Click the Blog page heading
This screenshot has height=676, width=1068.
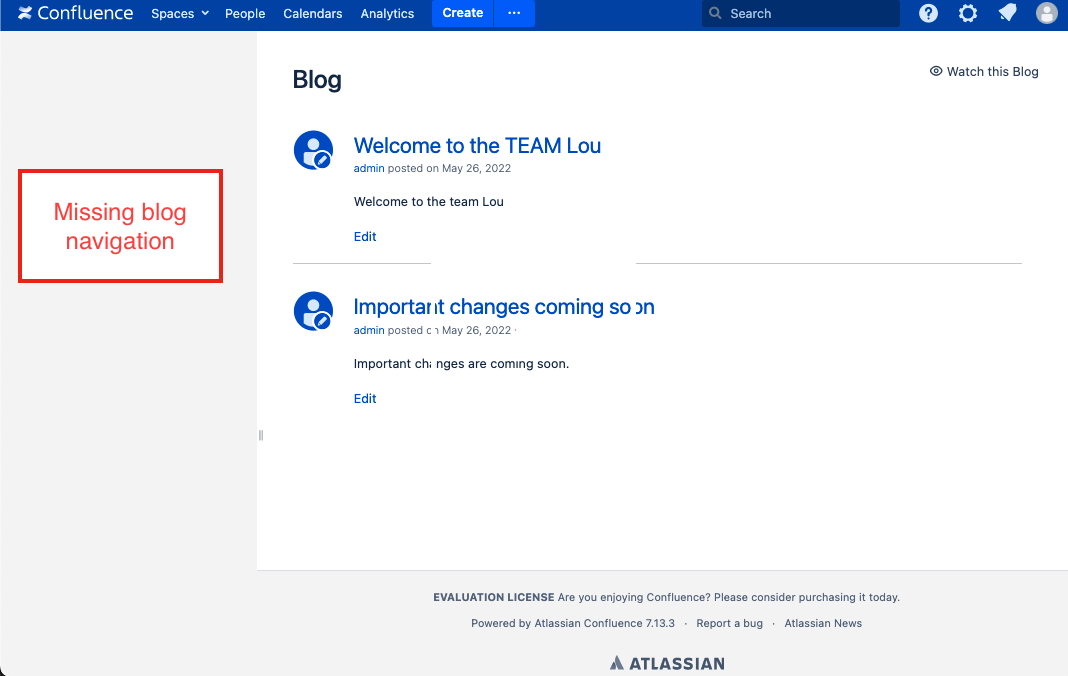(x=317, y=80)
